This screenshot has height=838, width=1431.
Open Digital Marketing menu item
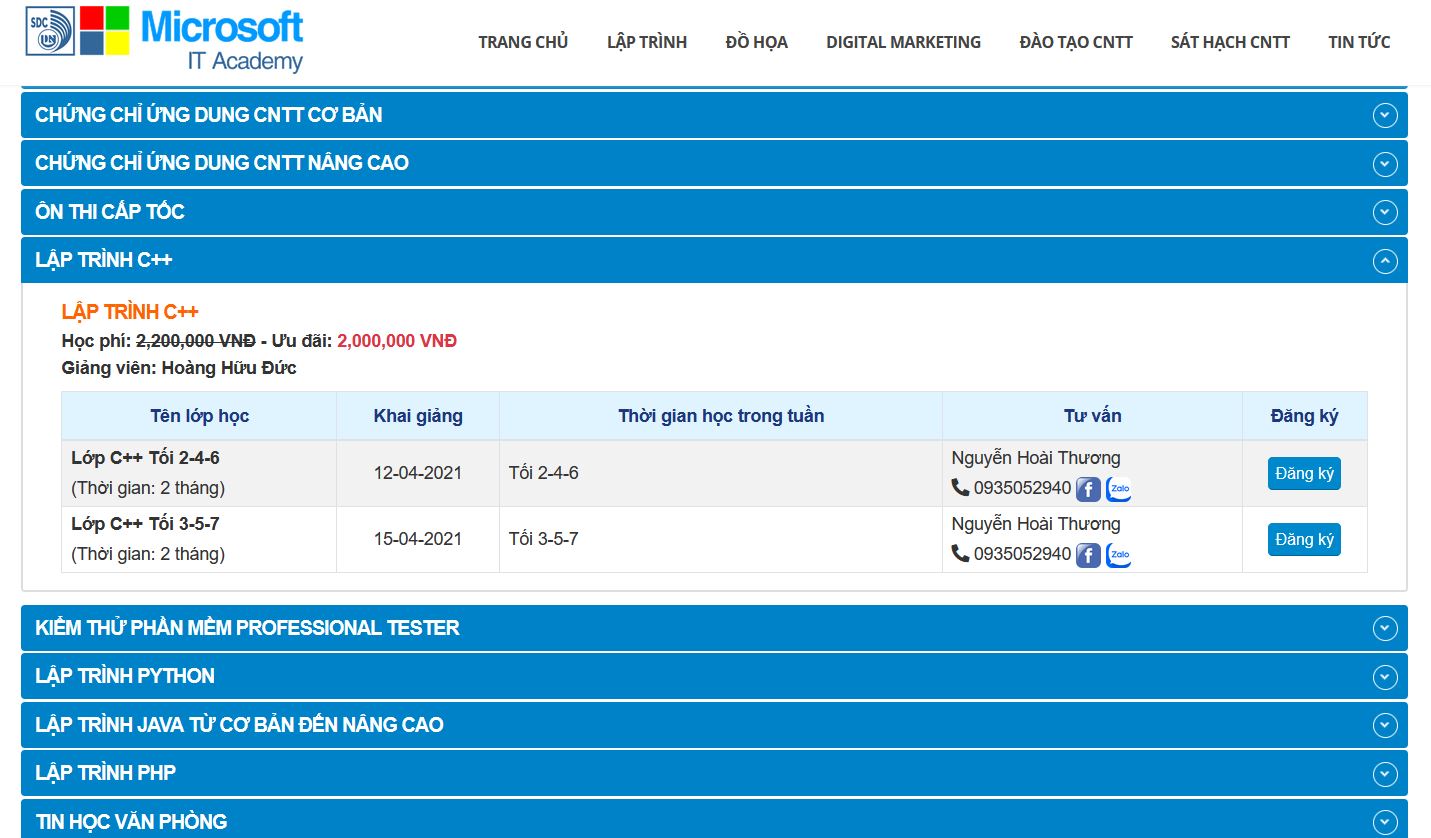[903, 42]
